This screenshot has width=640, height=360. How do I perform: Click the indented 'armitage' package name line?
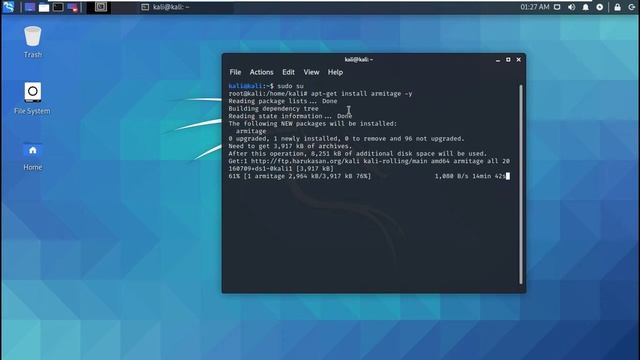tap(251, 131)
